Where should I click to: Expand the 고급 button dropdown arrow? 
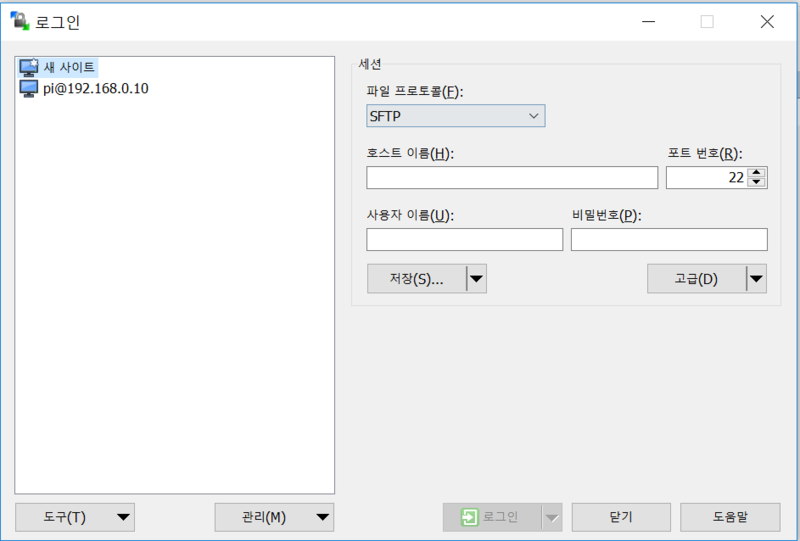pyautogui.click(x=757, y=279)
